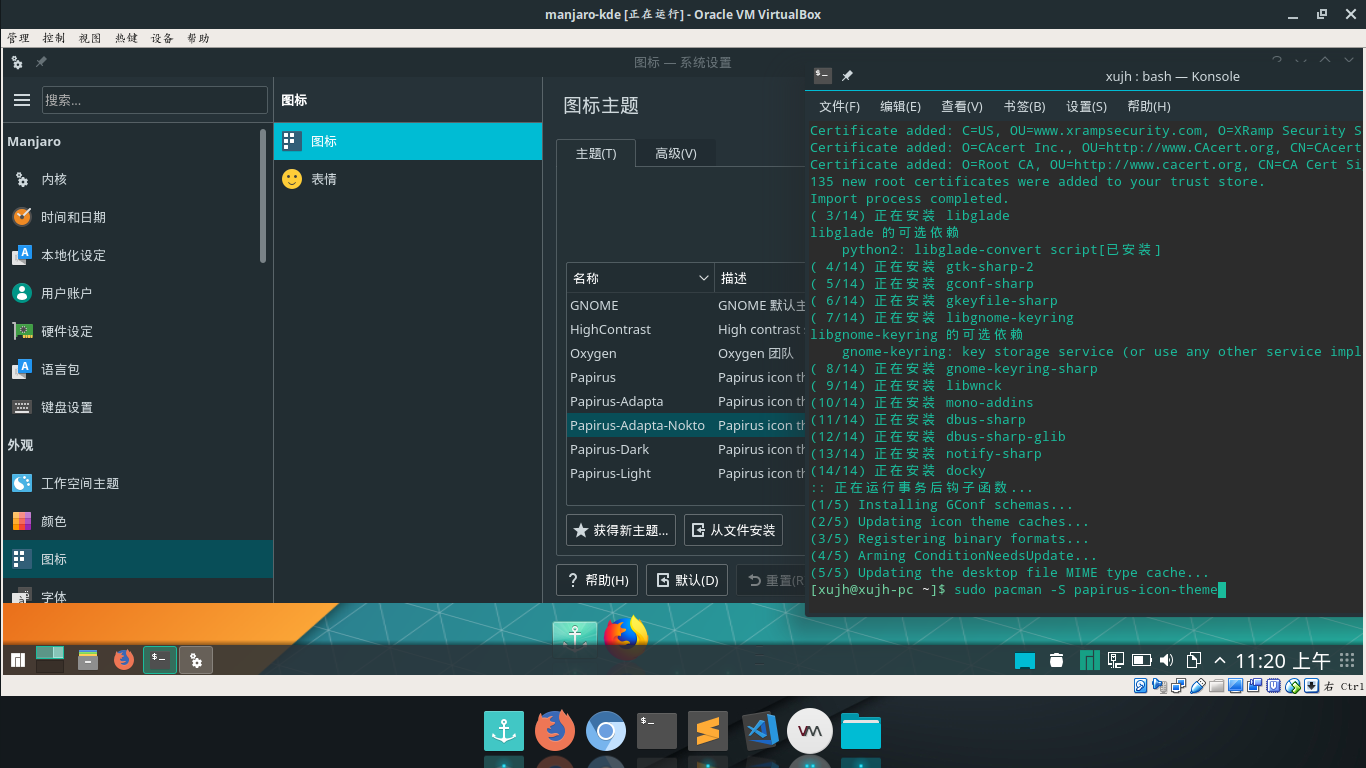Open 颜色 settings in the sidebar
1366x768 pixels.
[x=136, y=522]
